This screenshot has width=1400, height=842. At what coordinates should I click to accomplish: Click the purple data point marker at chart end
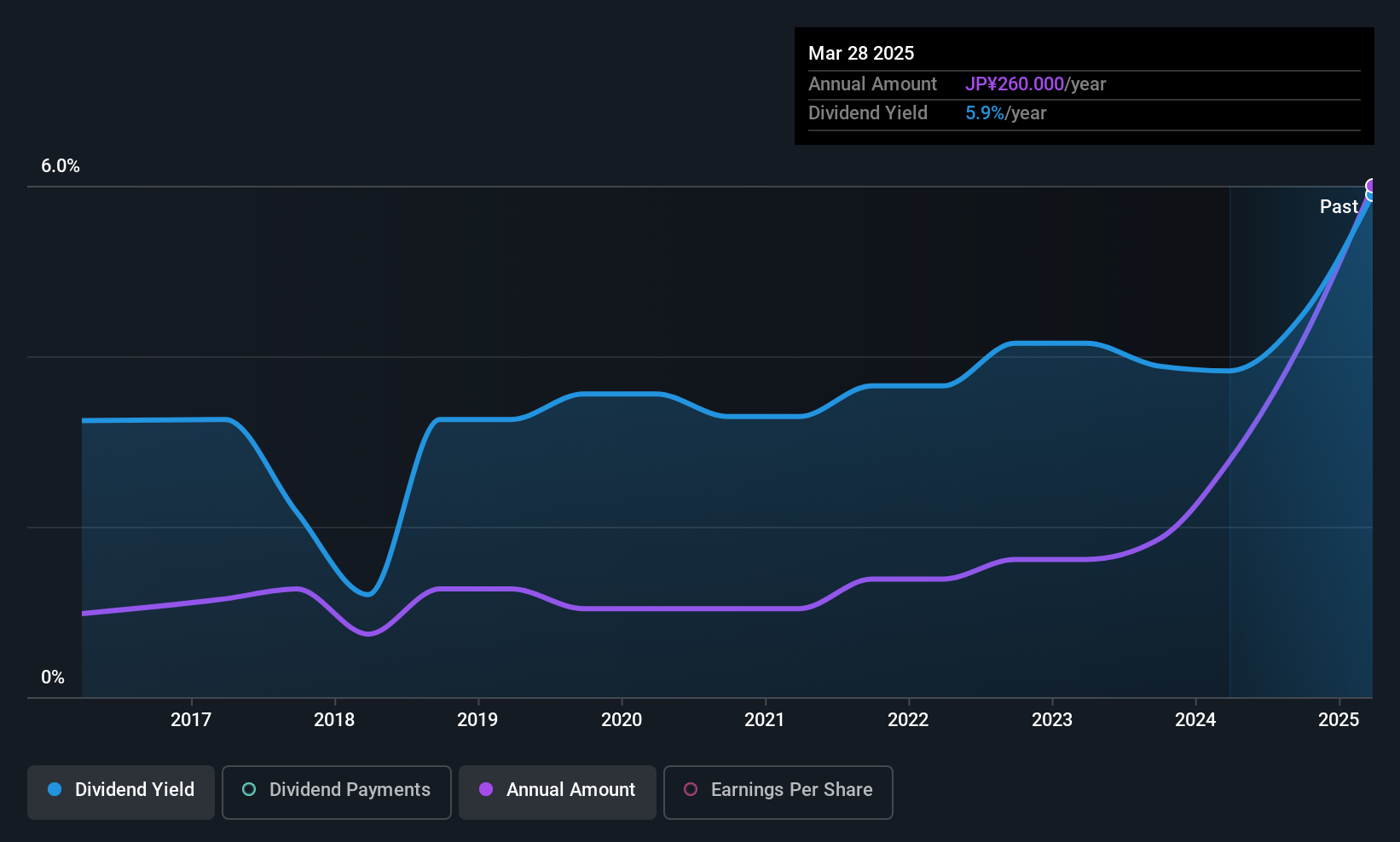coord(1372,186)
